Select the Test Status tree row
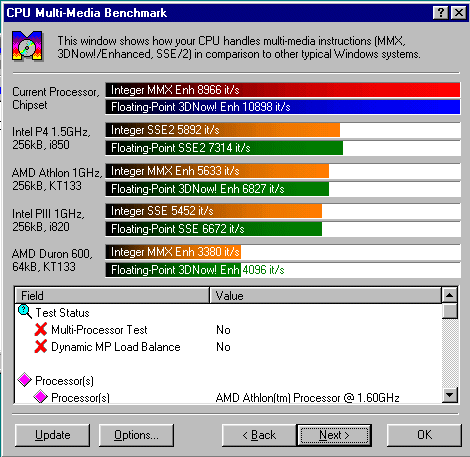Image resolution: width=470 pixels, height=457 pixels. pyautogui.click(x=229, y=313)
